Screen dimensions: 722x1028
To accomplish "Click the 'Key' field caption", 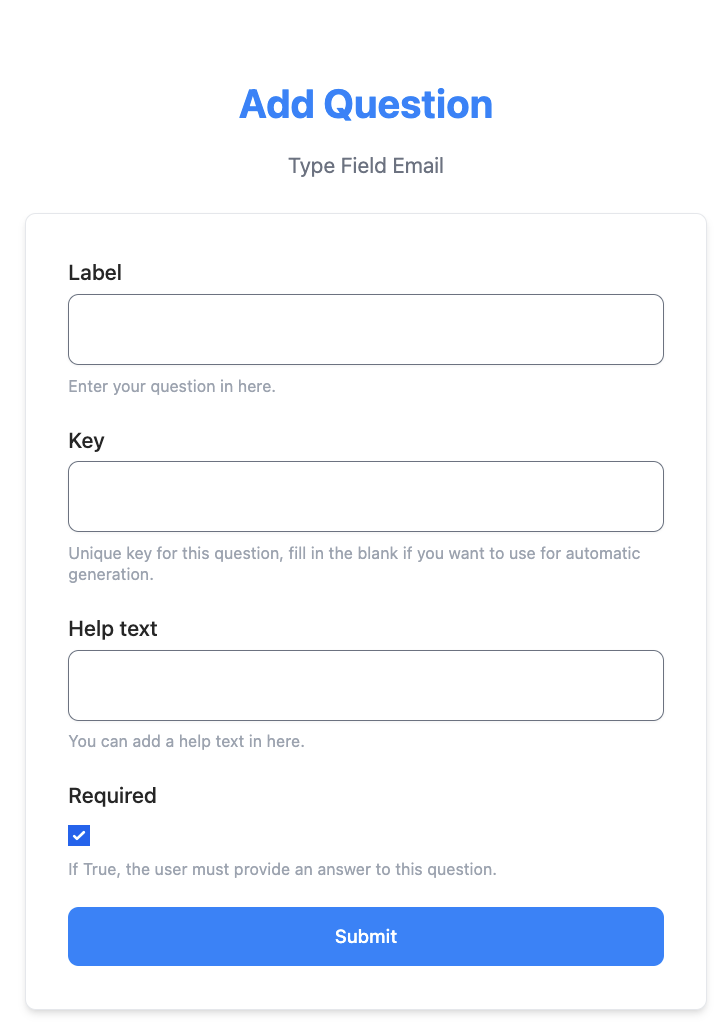I will coord(87,441).
